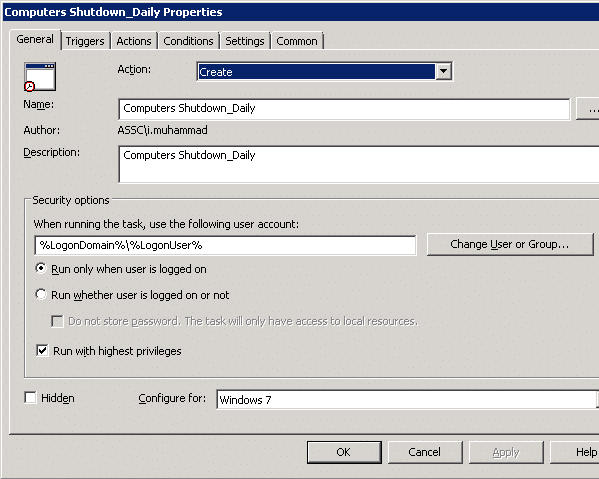Open the Action dropdown arrow
The image size is (599, 479).
point(444,71)
